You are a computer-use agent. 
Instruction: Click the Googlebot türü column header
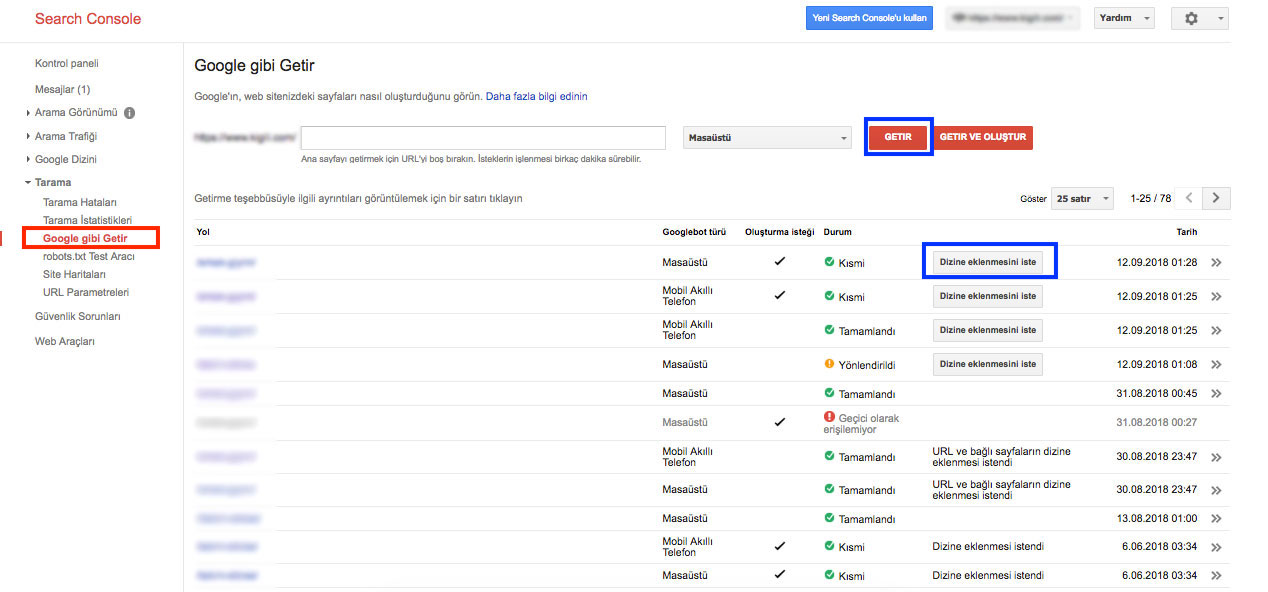[x=694, y=232]
